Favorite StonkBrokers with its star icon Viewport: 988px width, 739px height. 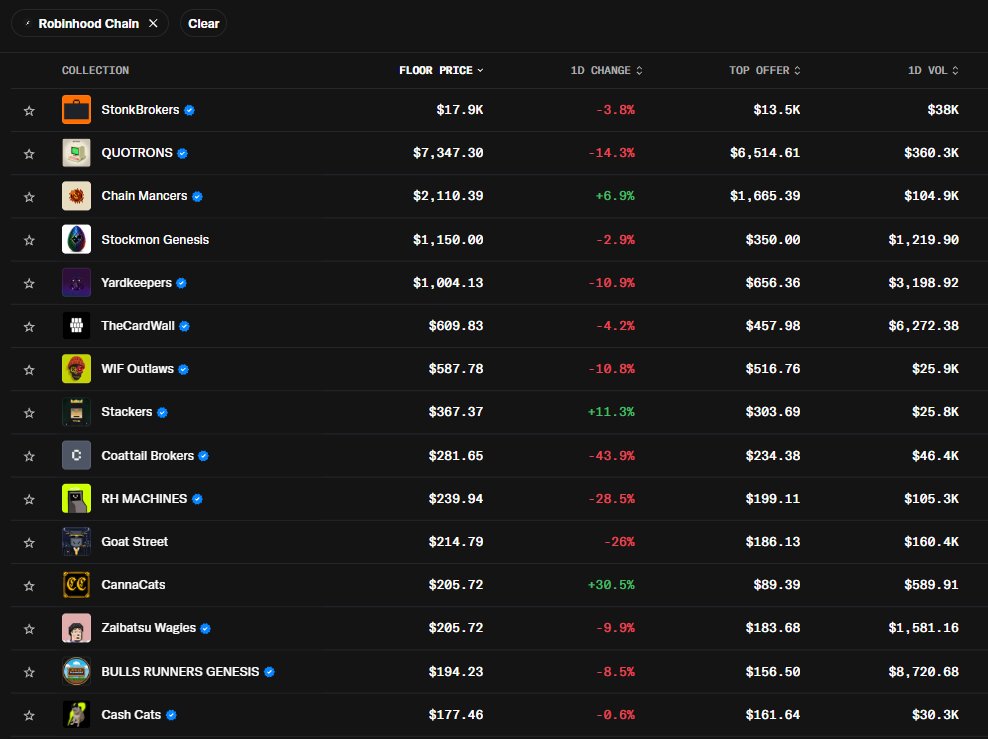click(x=29, y=111)
